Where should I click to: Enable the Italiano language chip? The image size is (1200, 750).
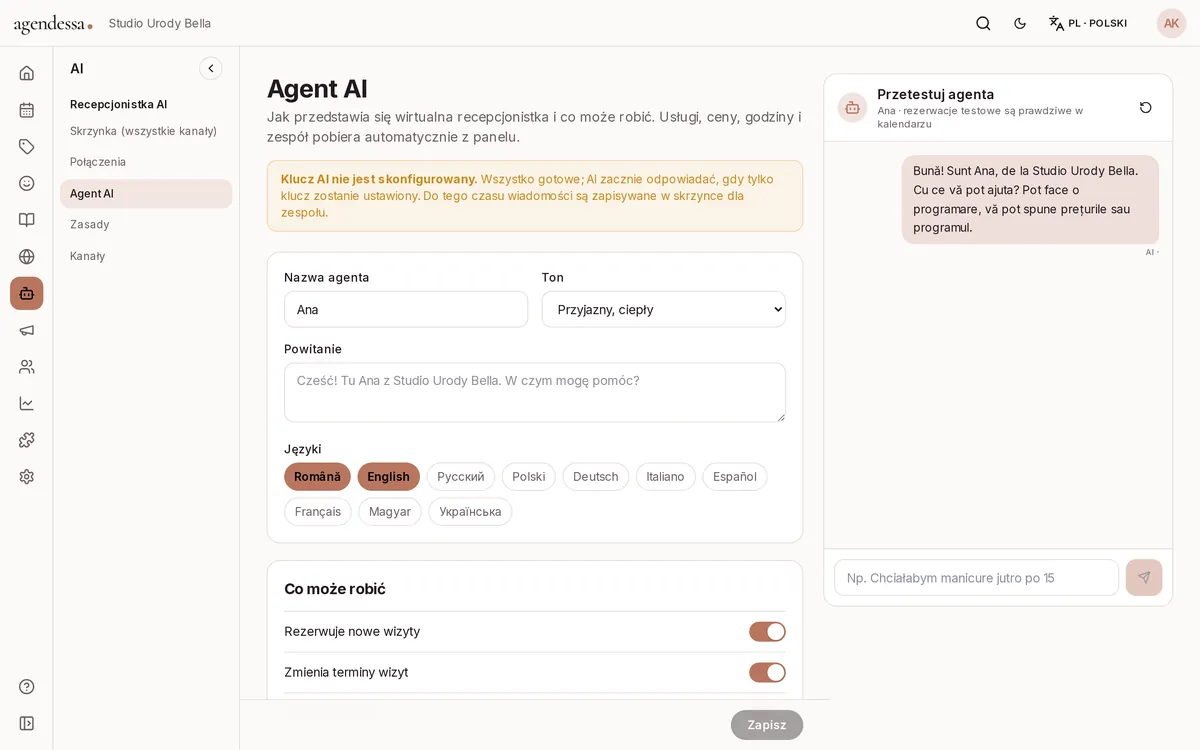[x=665, y=477]
